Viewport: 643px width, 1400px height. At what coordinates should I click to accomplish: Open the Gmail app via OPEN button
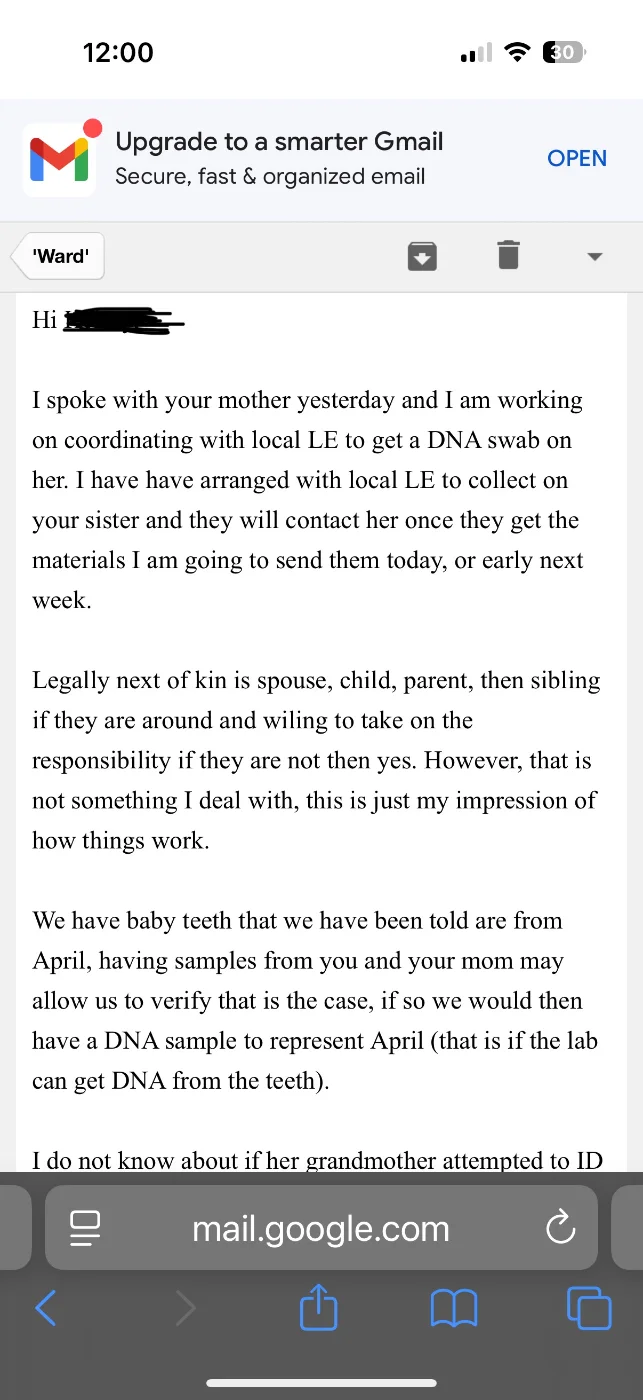click(577, 158)
